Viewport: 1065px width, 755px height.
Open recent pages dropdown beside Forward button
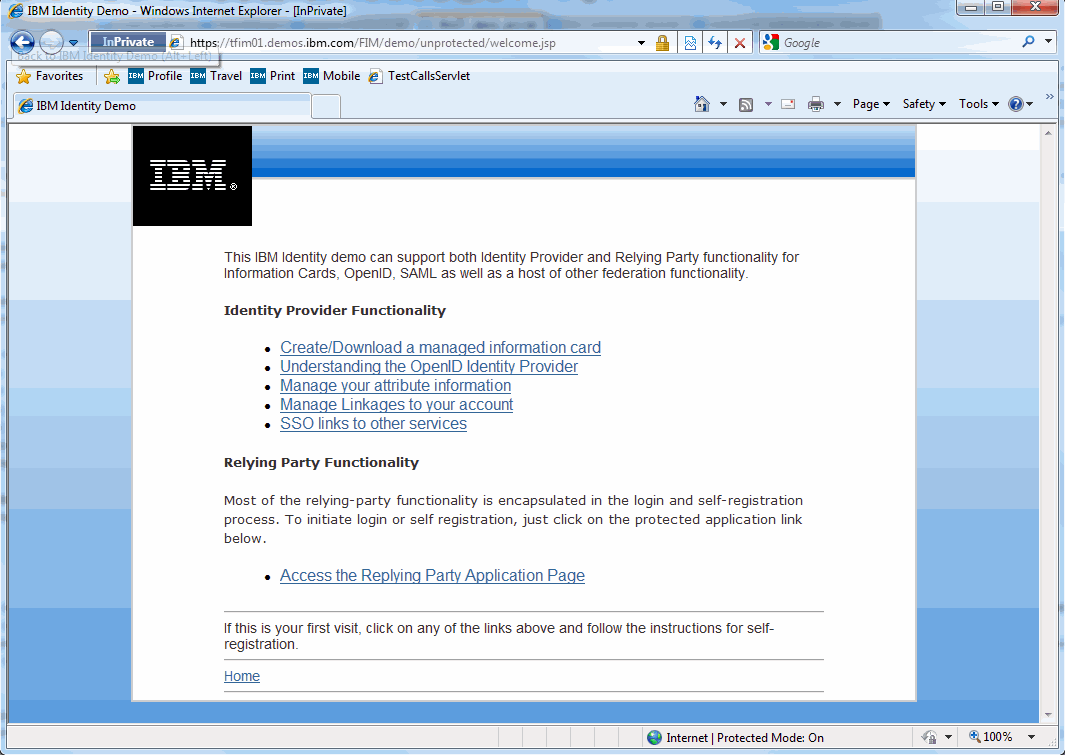pos(73,43)
